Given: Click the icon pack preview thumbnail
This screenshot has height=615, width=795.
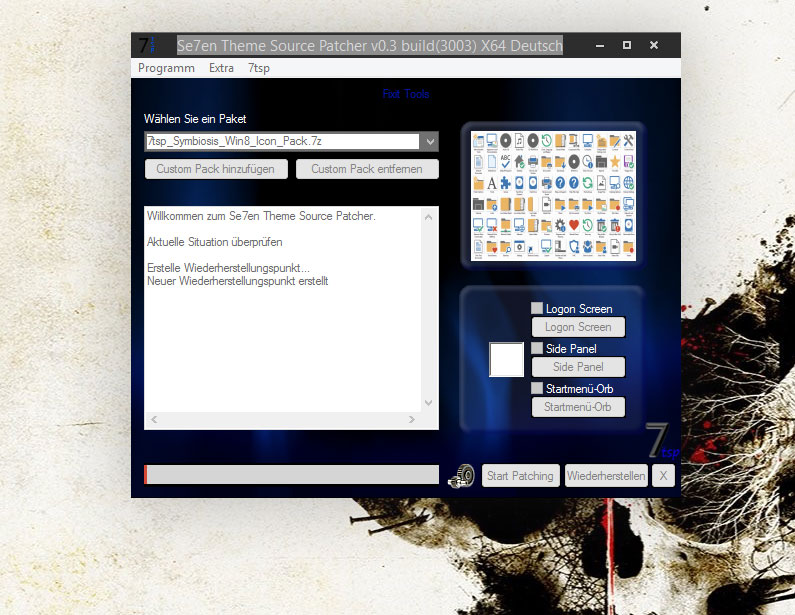Looking at the screenshot, I should click(x=553, y=196).
